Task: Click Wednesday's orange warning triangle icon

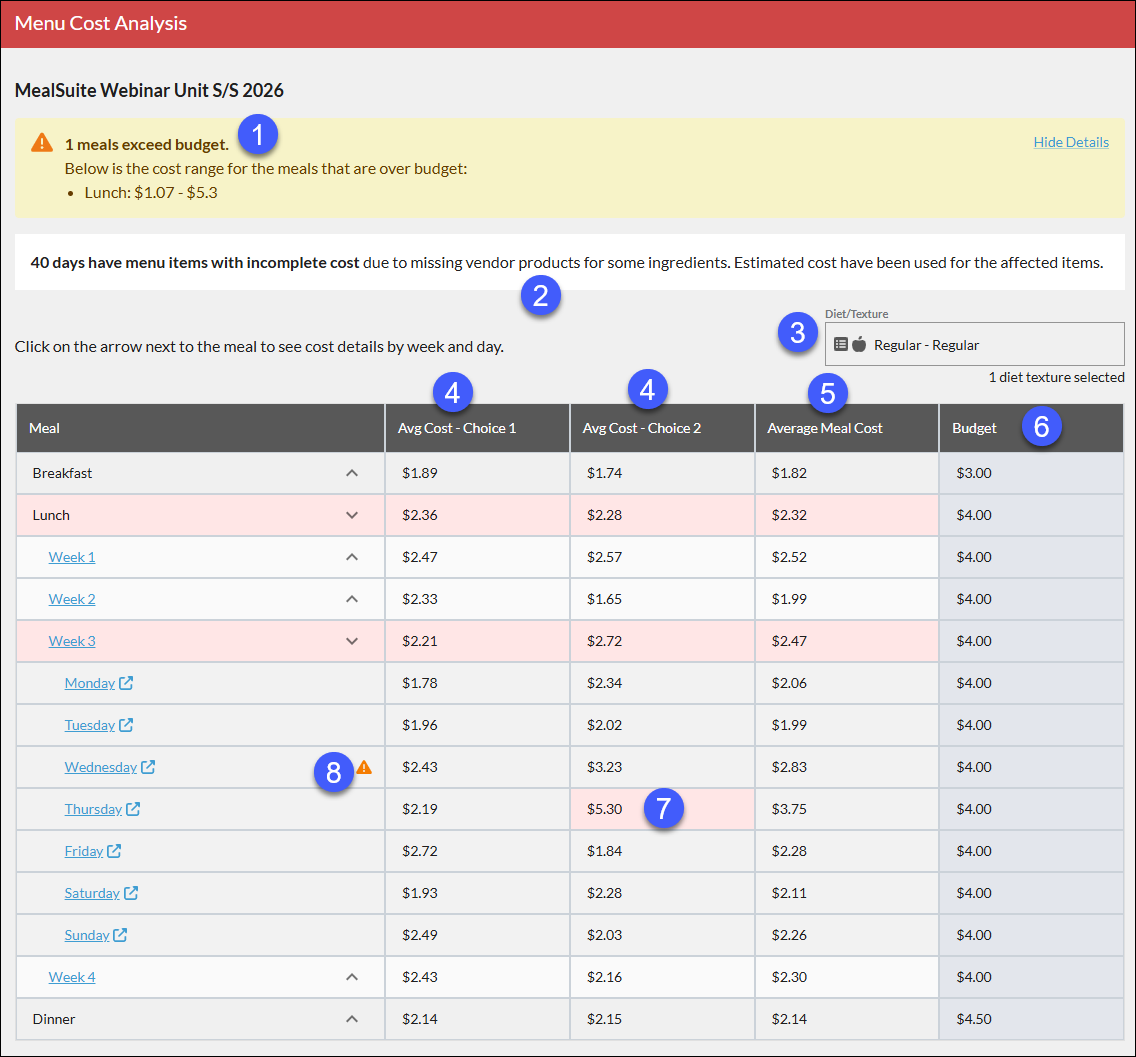Action: 364,766
